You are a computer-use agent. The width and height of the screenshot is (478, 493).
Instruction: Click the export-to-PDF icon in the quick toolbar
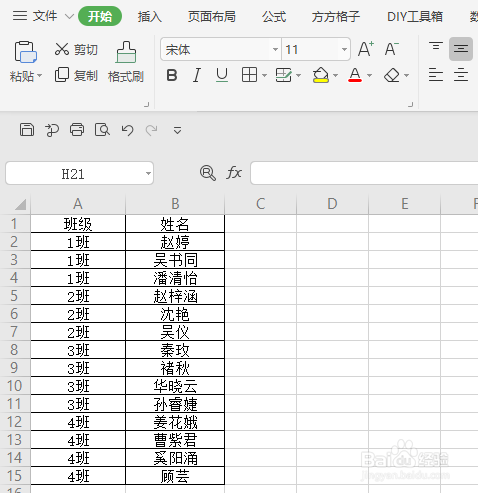pos(52,130)
